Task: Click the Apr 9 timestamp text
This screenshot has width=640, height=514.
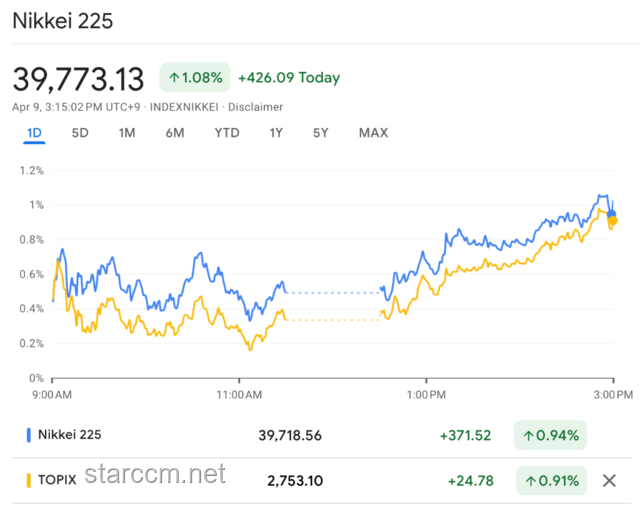Action: click(76, 107)
